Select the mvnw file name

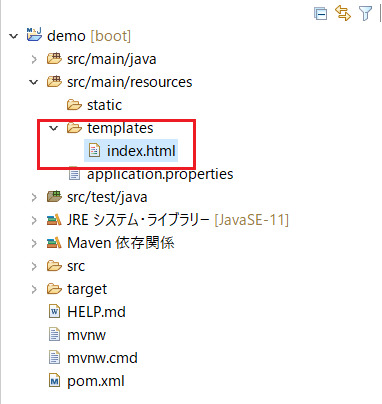click(86, 335)
